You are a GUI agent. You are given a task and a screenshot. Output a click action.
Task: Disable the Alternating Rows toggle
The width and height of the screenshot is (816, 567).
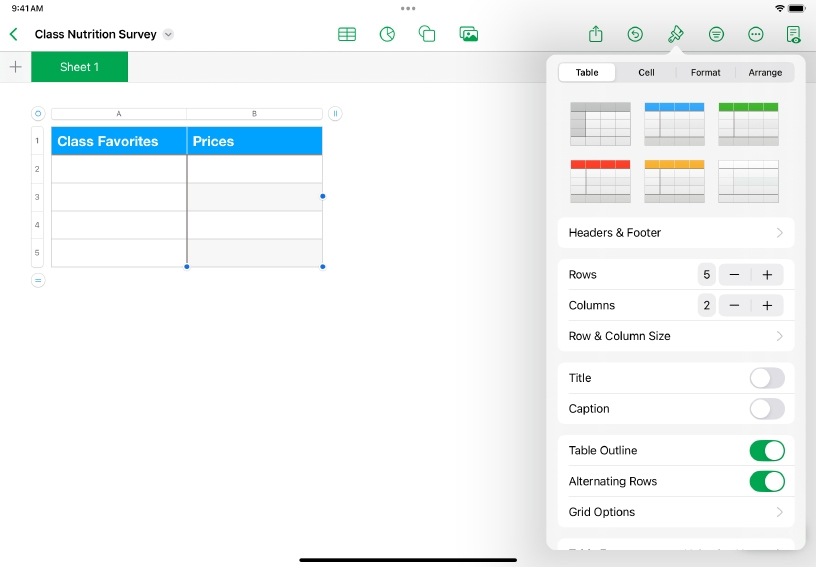(766, 481)
